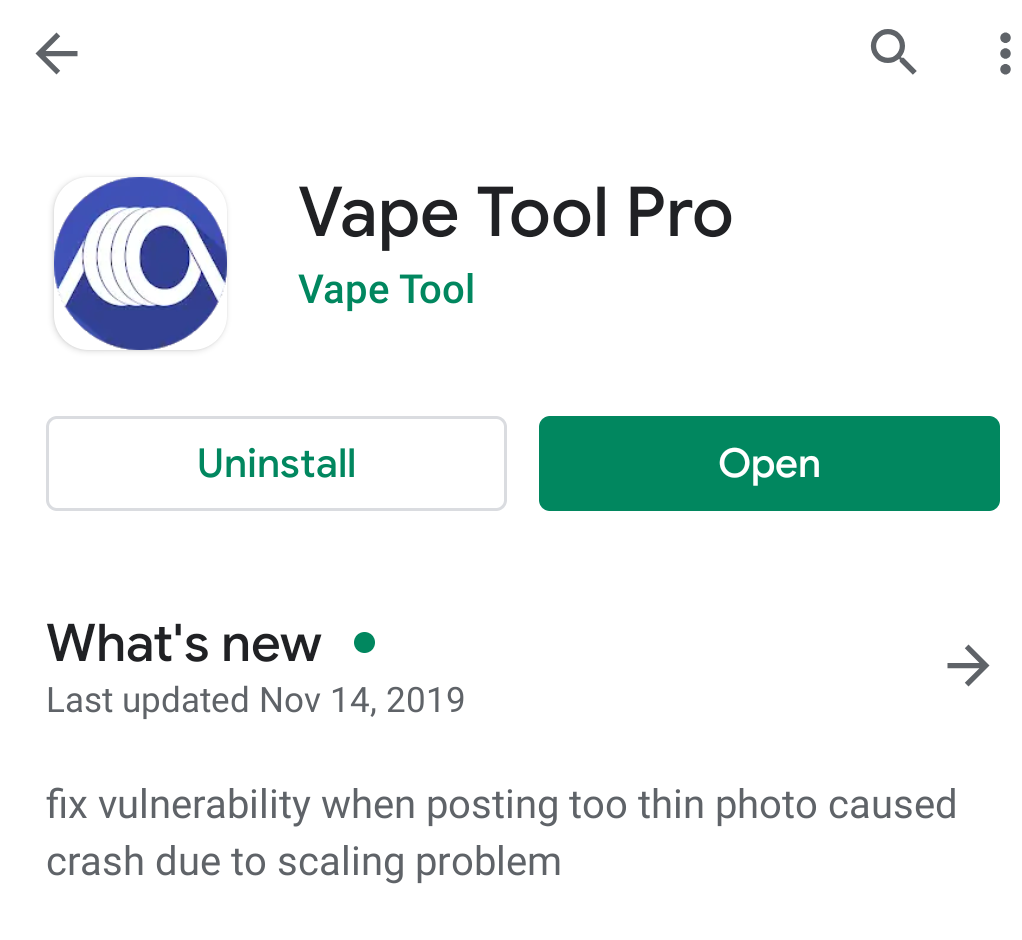Expand the What's new section heading
The height and width of the screenshot is (940, 1022).
tap(184, 643)
